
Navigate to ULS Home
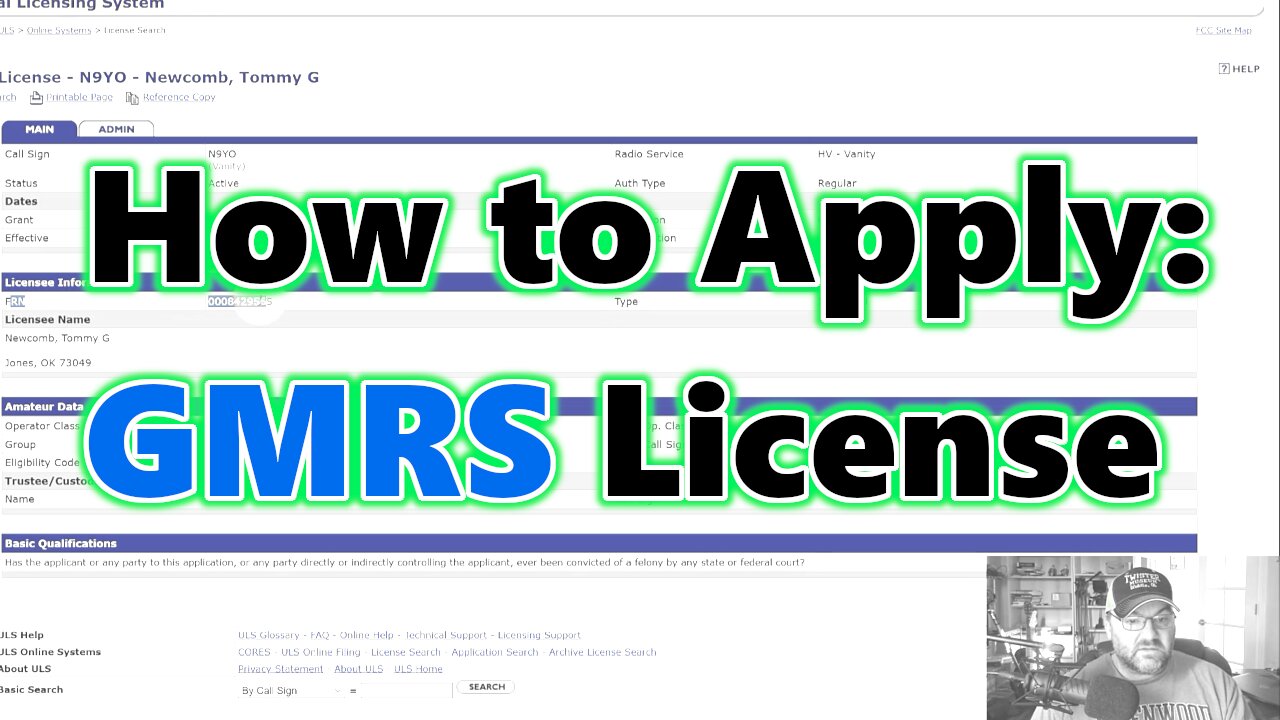[x=418, y=669]
